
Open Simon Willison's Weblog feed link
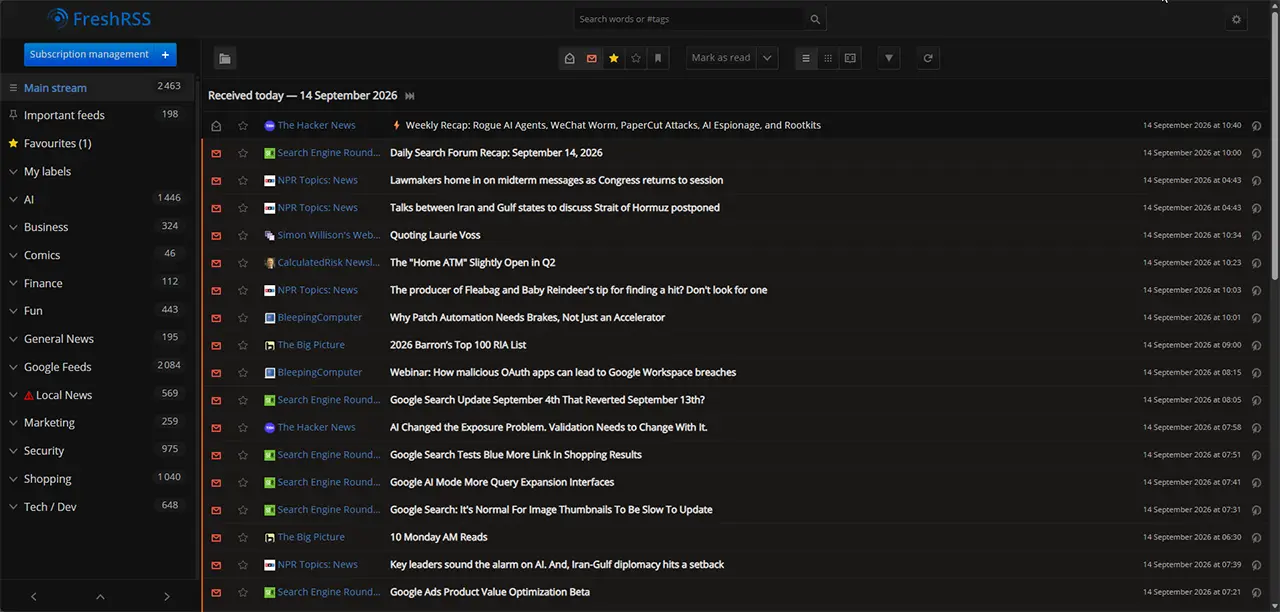coord(322,235)
